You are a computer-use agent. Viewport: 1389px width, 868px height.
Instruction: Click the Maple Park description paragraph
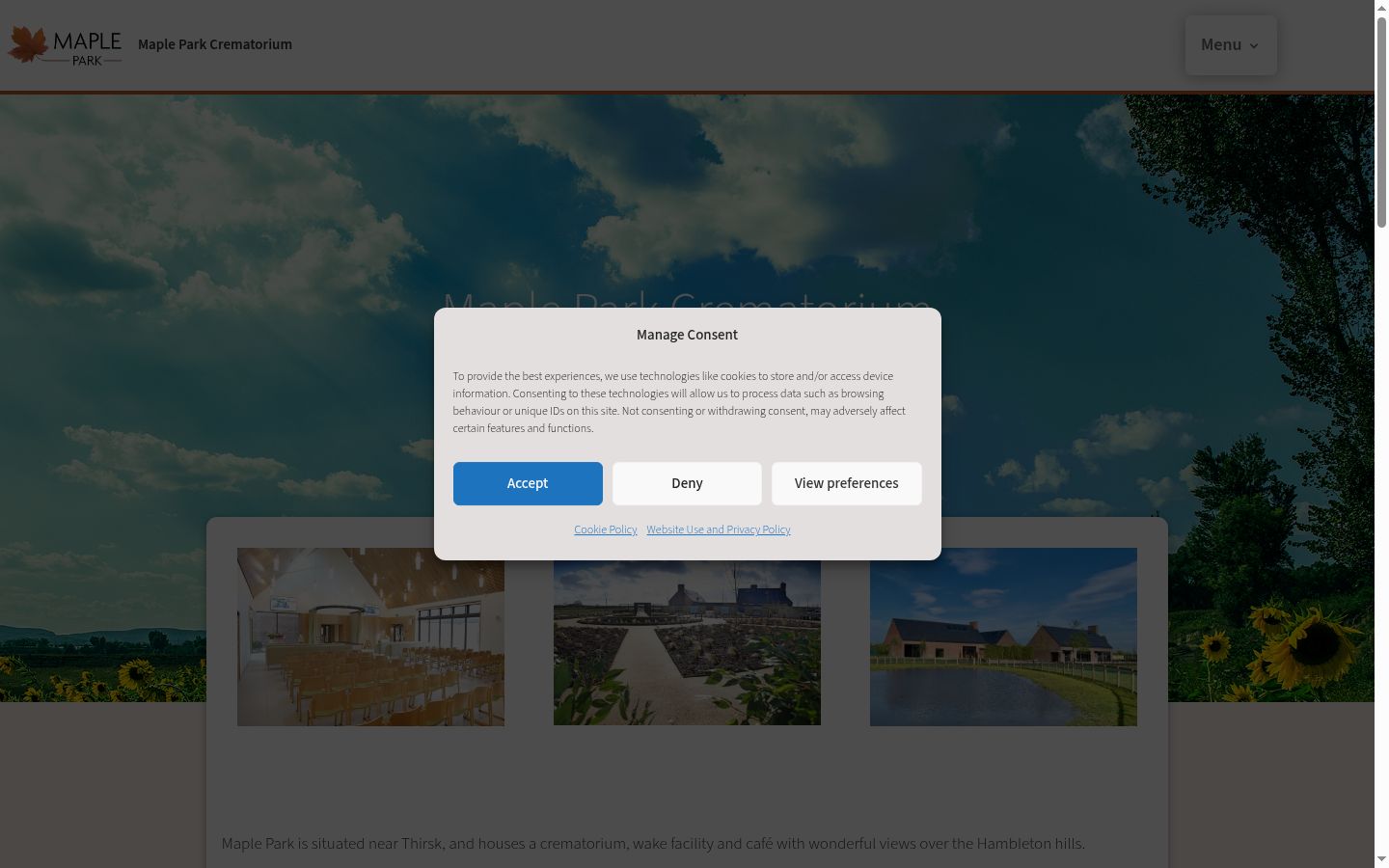653,844
